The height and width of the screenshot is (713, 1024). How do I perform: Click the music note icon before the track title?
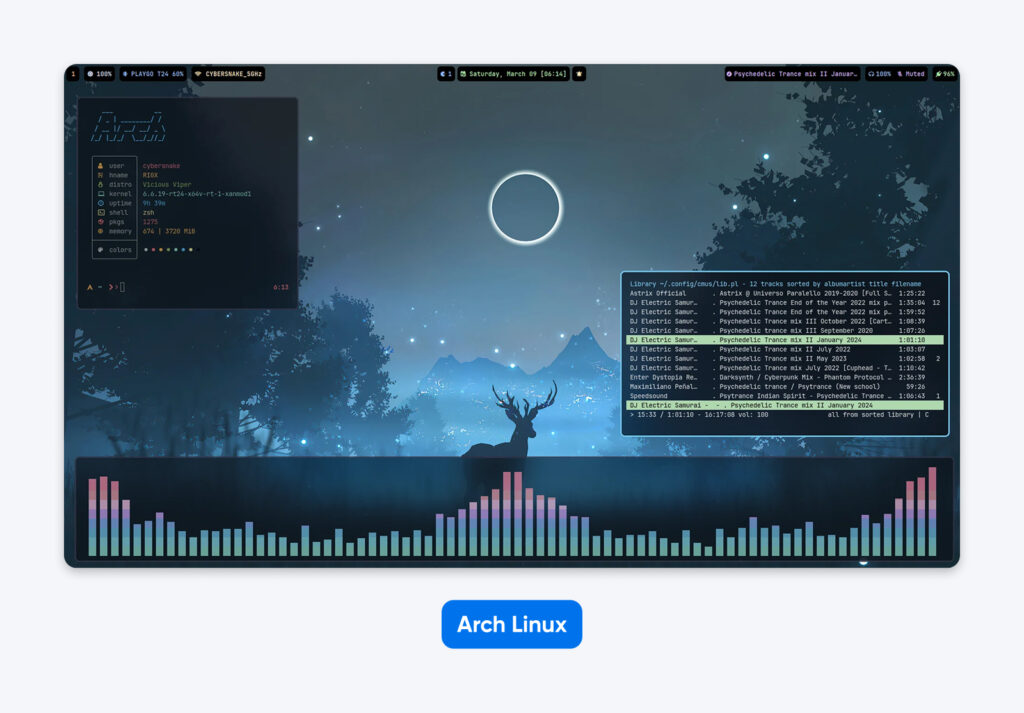(x=730, y=74)
